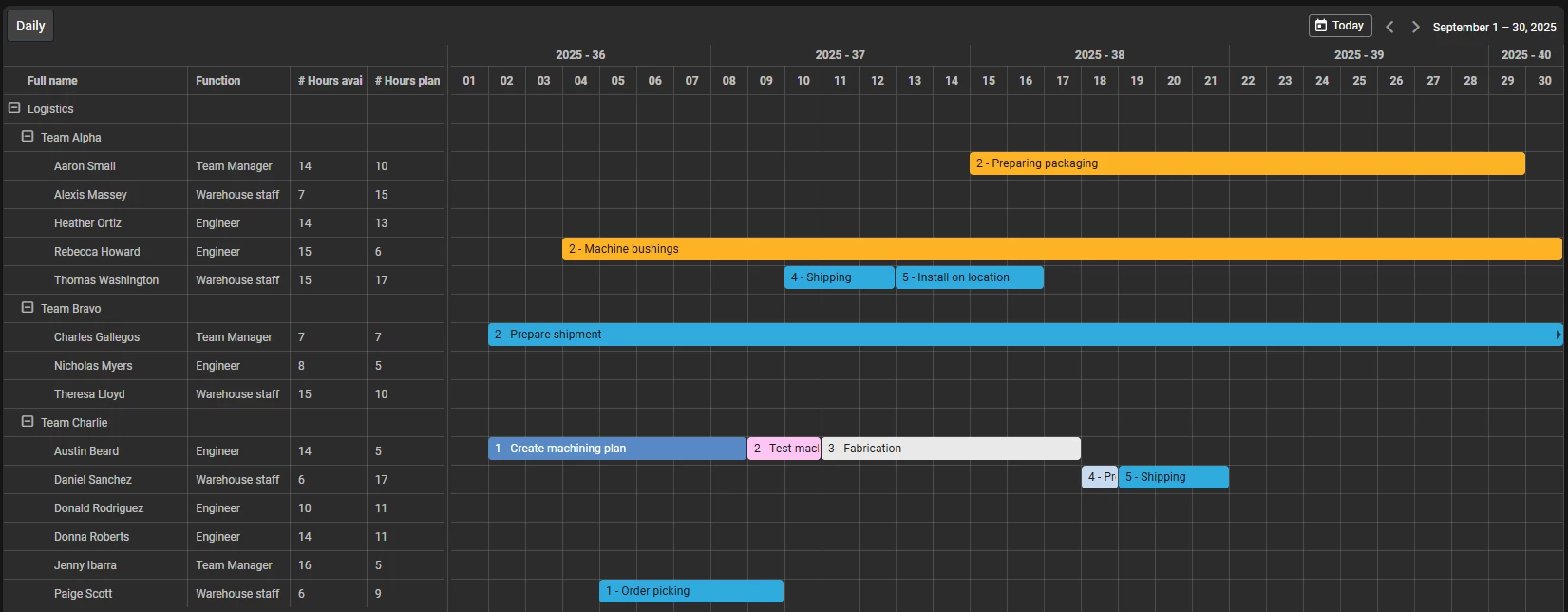This screenshot has height=612, width=1568.
Task: Select the Nicholas Myers row
Action: point(223,365)
